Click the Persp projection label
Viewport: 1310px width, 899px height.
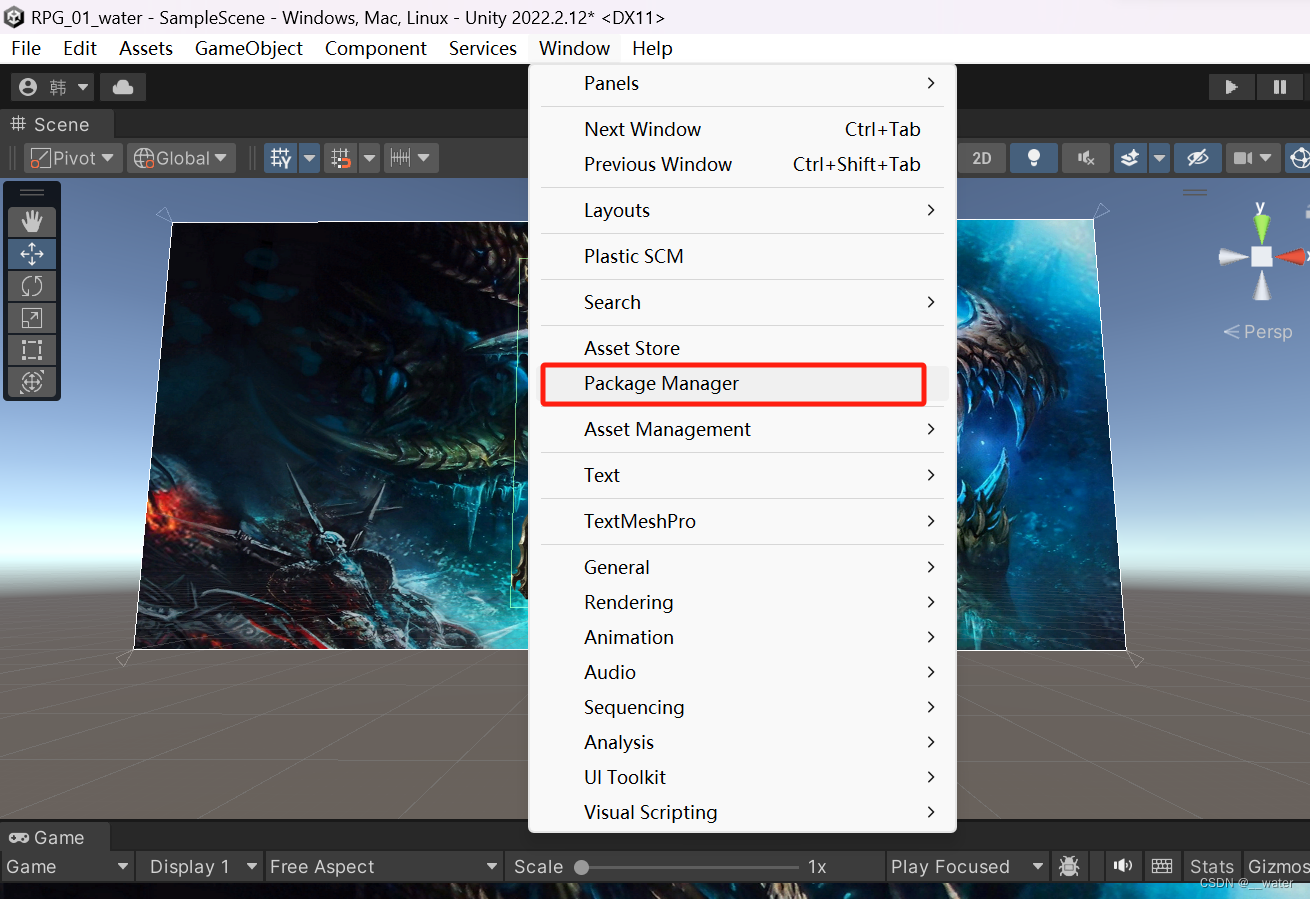[x=1258, y=331]
